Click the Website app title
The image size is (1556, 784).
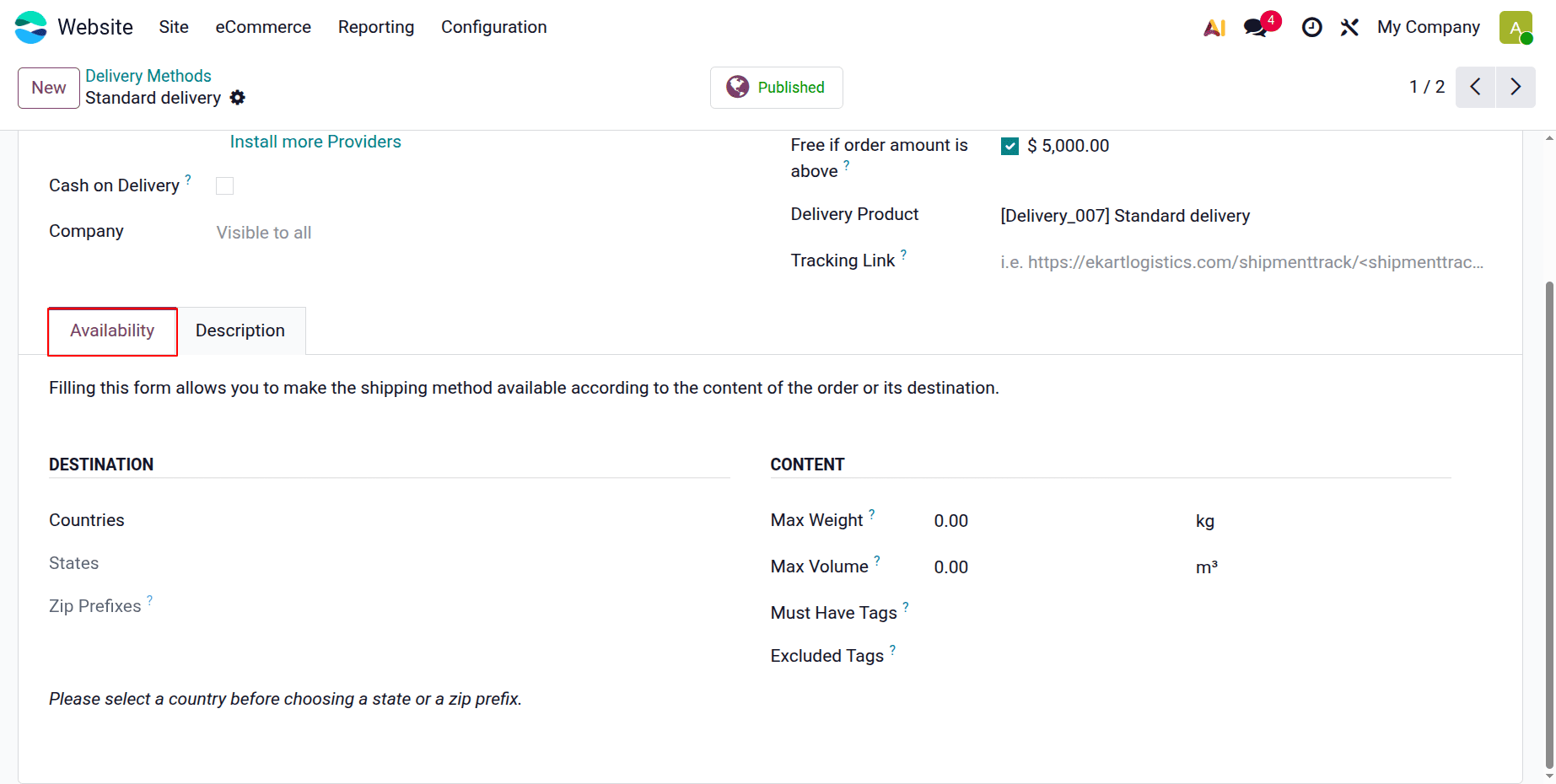[95, 27]
